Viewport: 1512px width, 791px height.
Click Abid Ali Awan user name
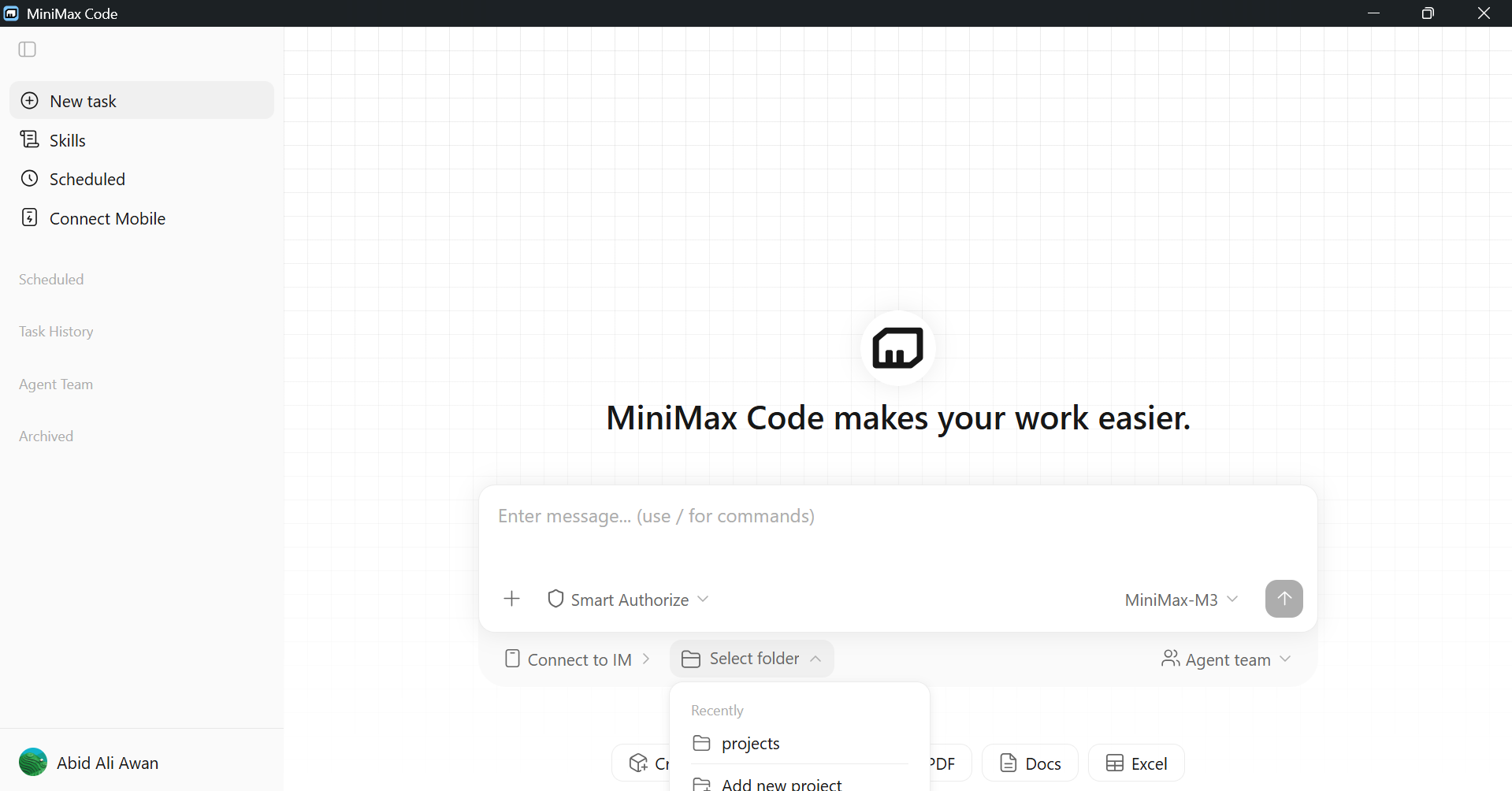pos(107,763)
